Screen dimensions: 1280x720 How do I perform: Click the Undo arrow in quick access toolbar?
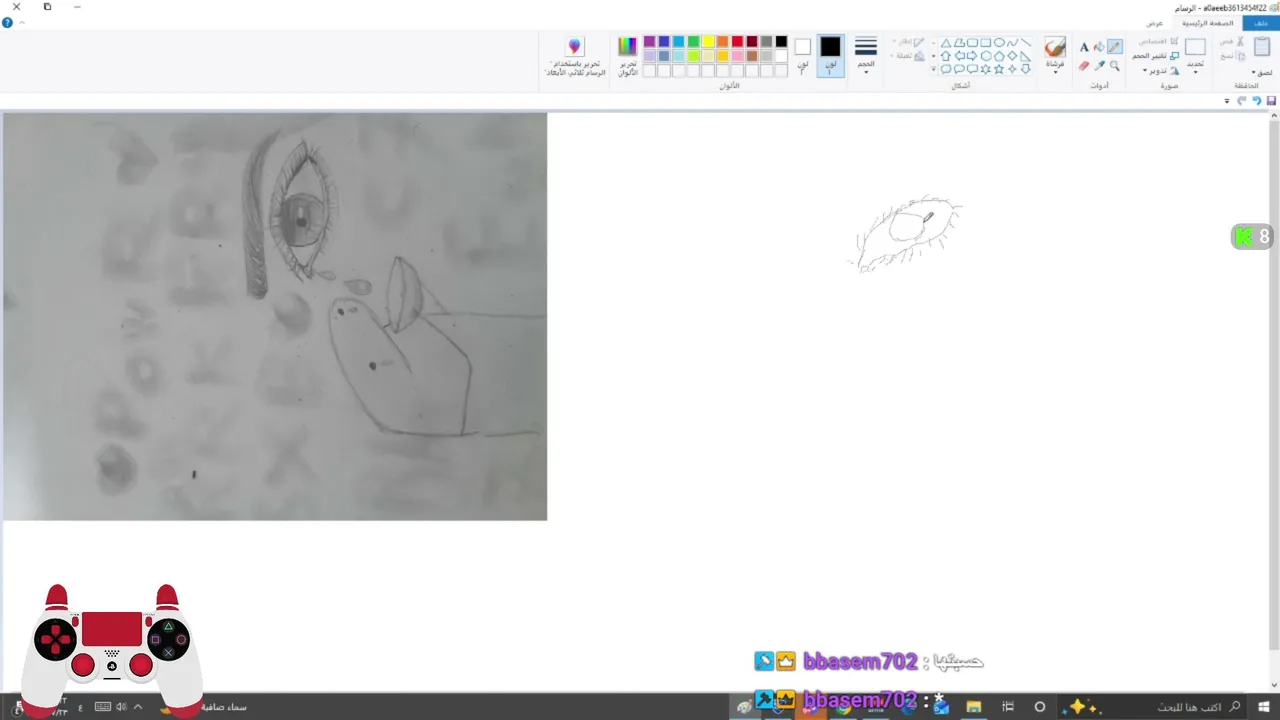(1258, 101)
